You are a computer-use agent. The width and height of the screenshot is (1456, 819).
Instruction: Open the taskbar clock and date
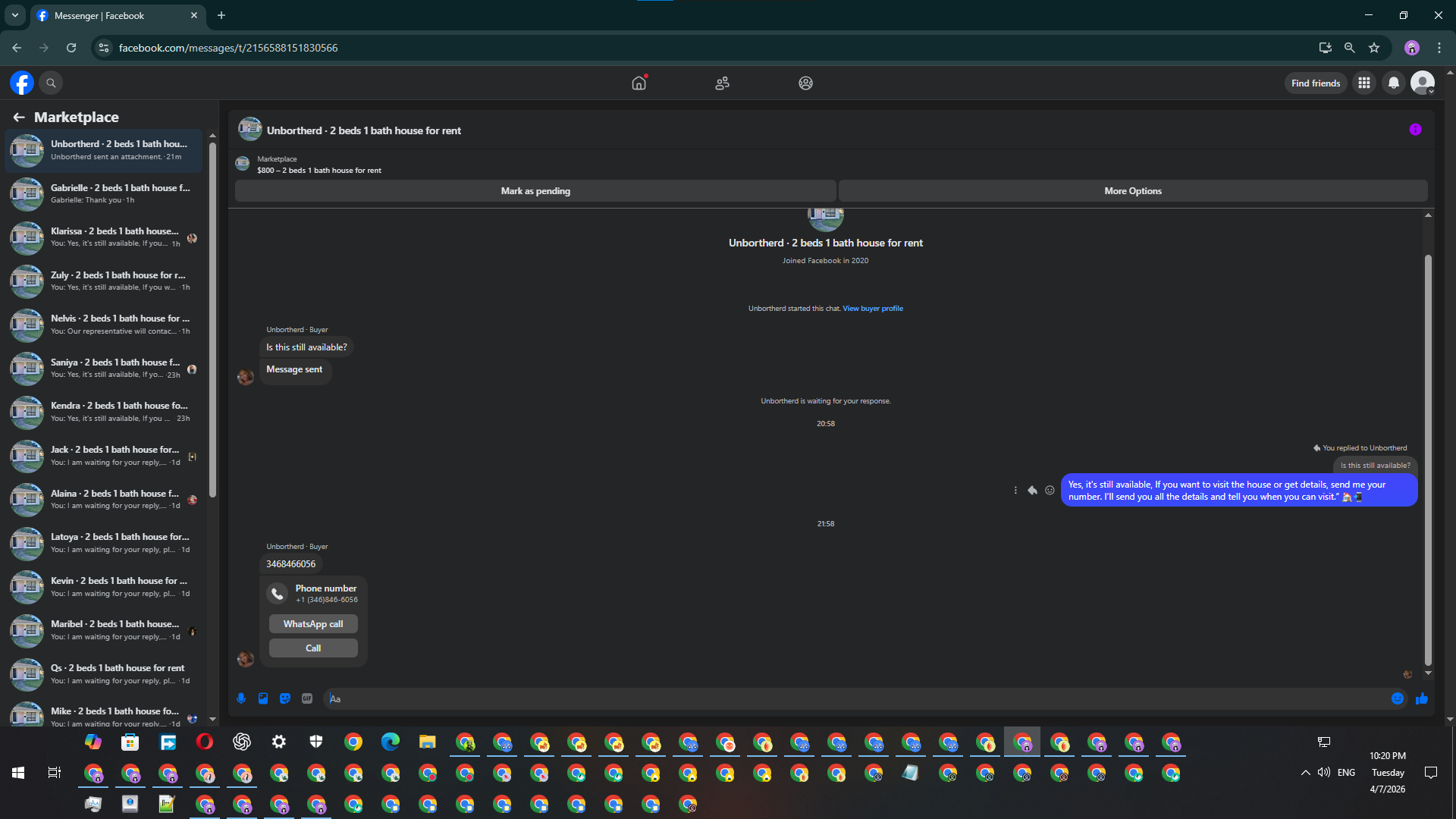click(x=1388, y=773)
